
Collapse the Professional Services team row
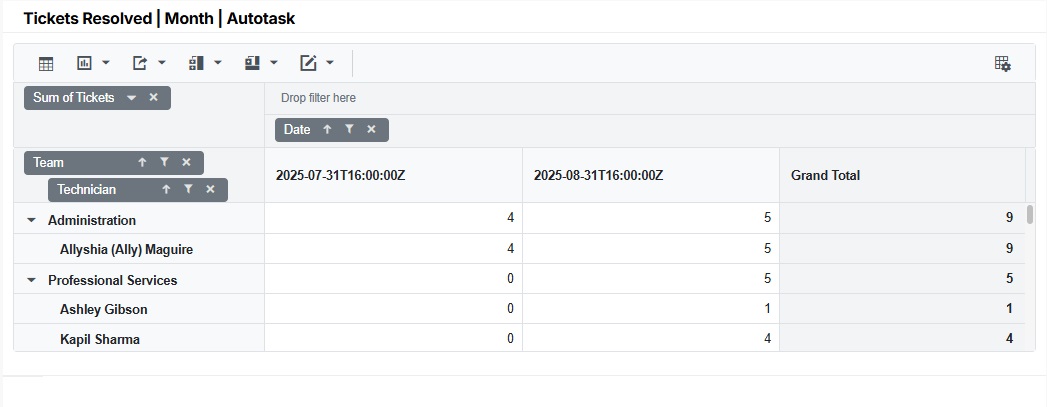[31, 280]
